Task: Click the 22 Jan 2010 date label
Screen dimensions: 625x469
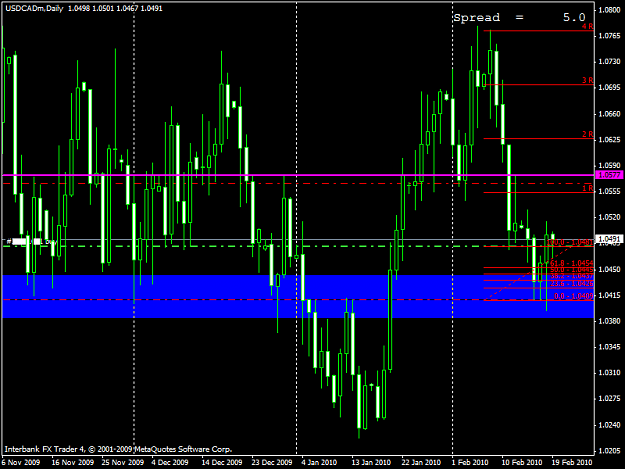Action: coord(421,462)
